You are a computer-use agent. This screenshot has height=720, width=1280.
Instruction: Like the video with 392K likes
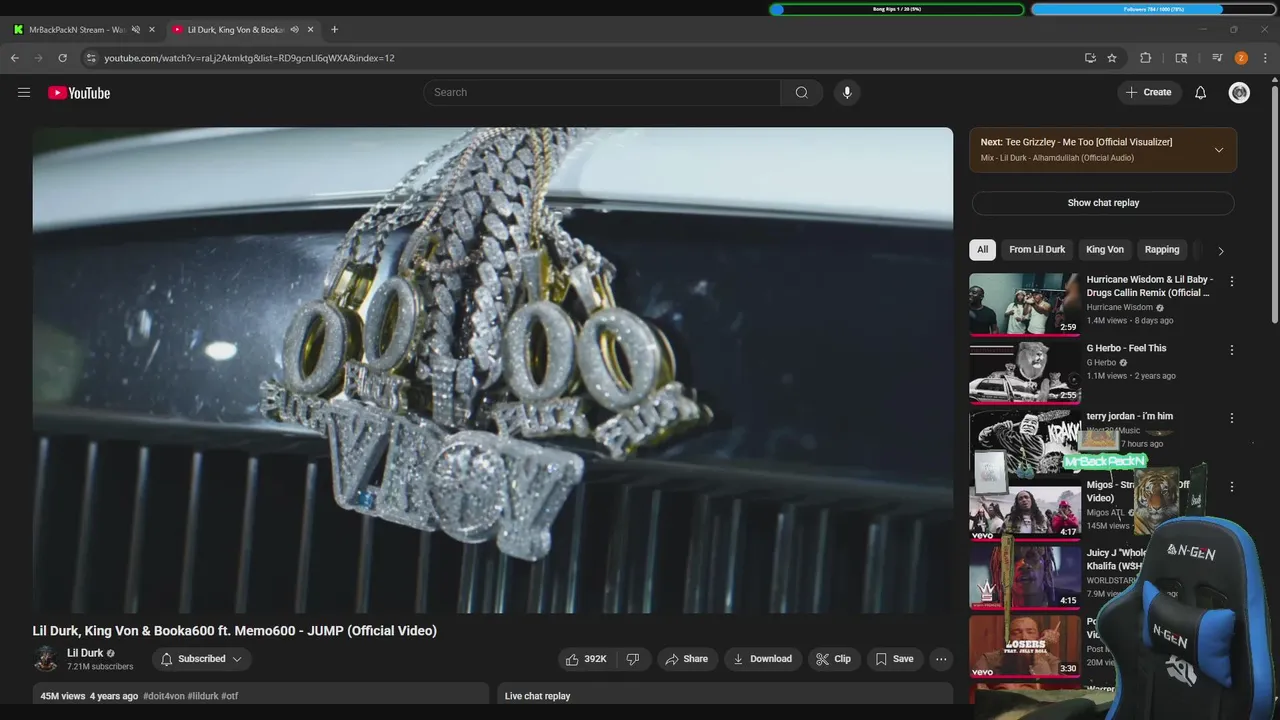point(586,659)
